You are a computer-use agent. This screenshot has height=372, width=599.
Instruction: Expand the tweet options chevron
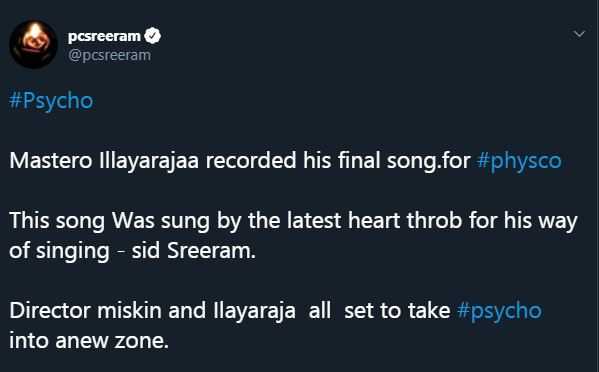[580, 34]
